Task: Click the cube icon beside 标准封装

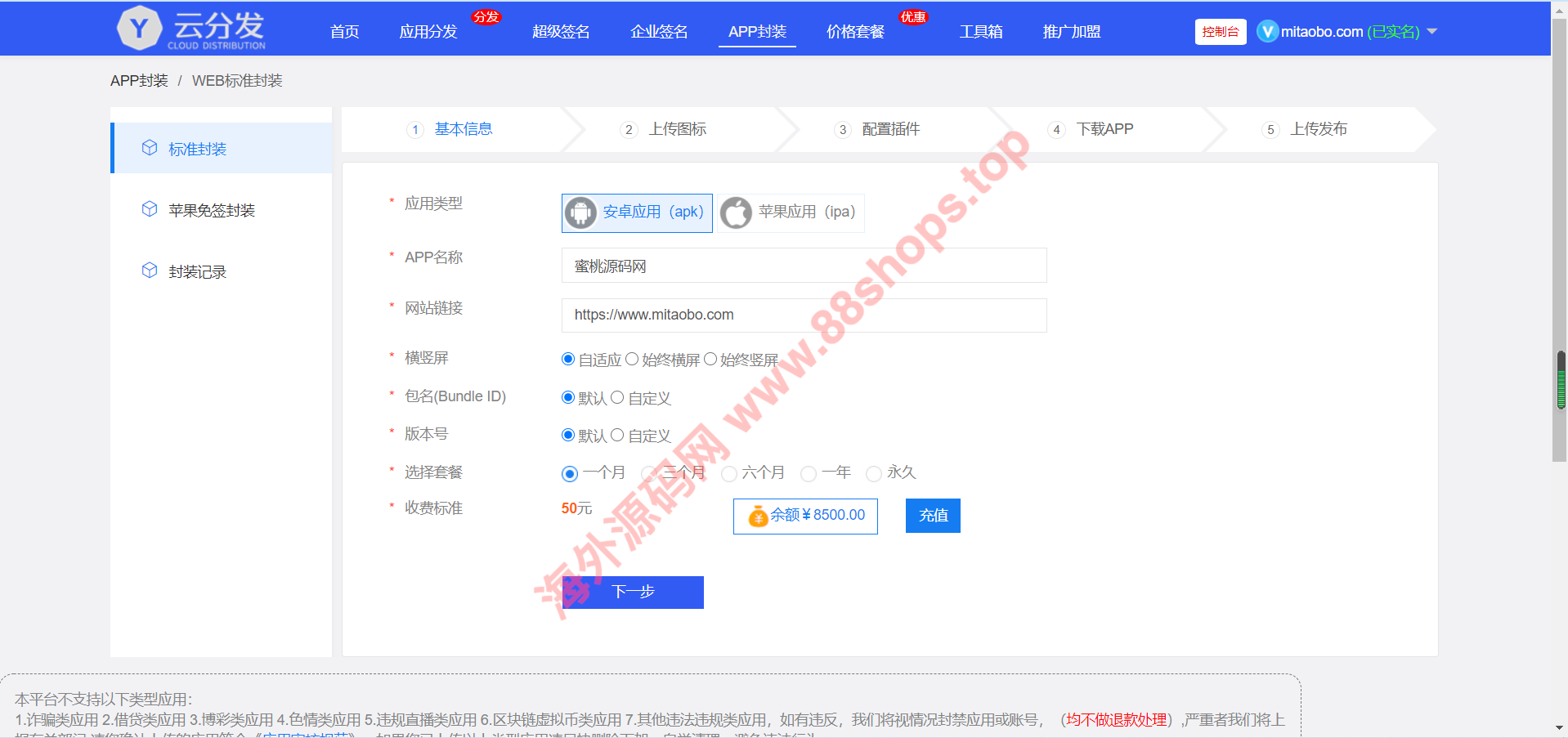Action: (x=150, y=148)
